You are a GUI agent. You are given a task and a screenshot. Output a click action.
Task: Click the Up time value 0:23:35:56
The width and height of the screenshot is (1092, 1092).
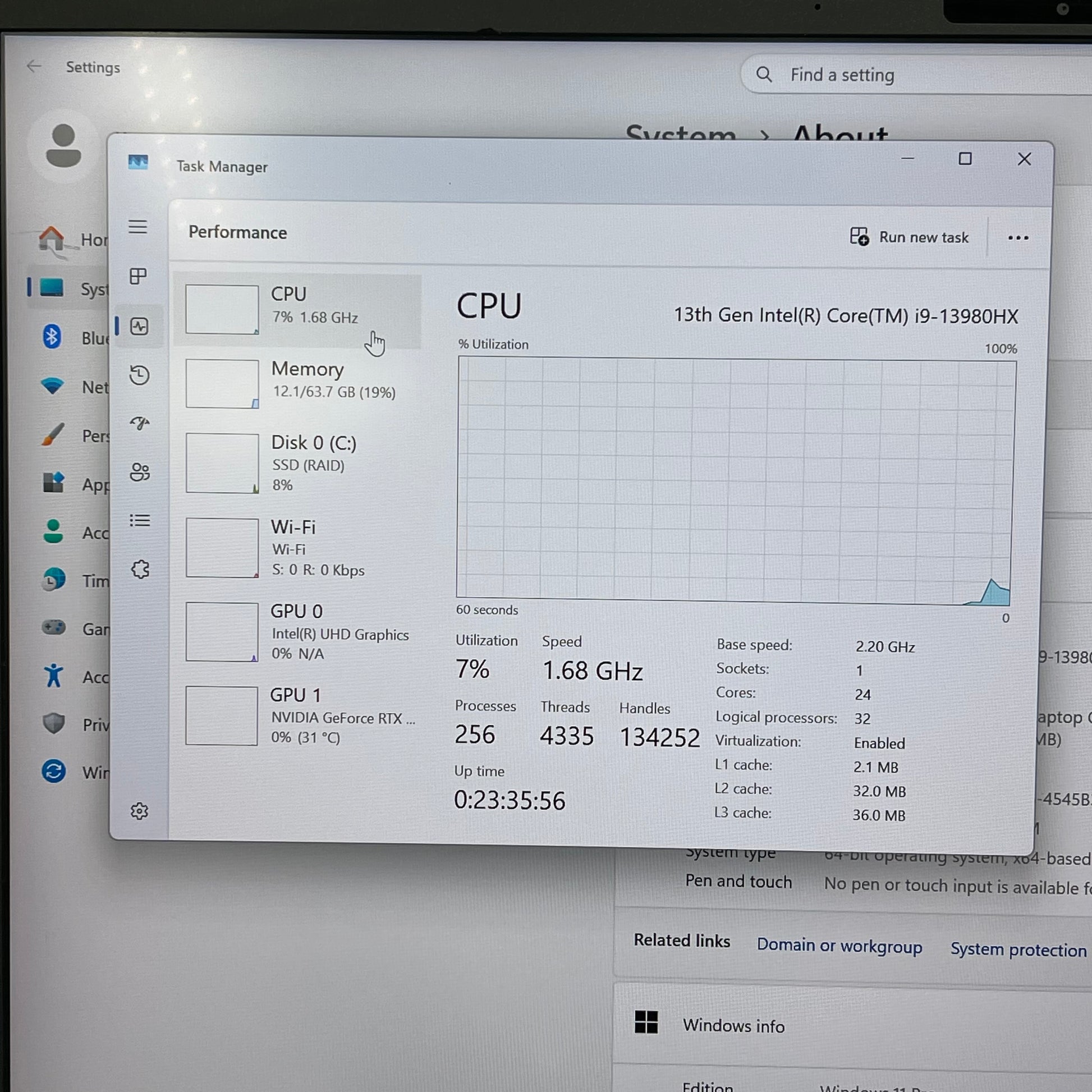tap(510, 800)
